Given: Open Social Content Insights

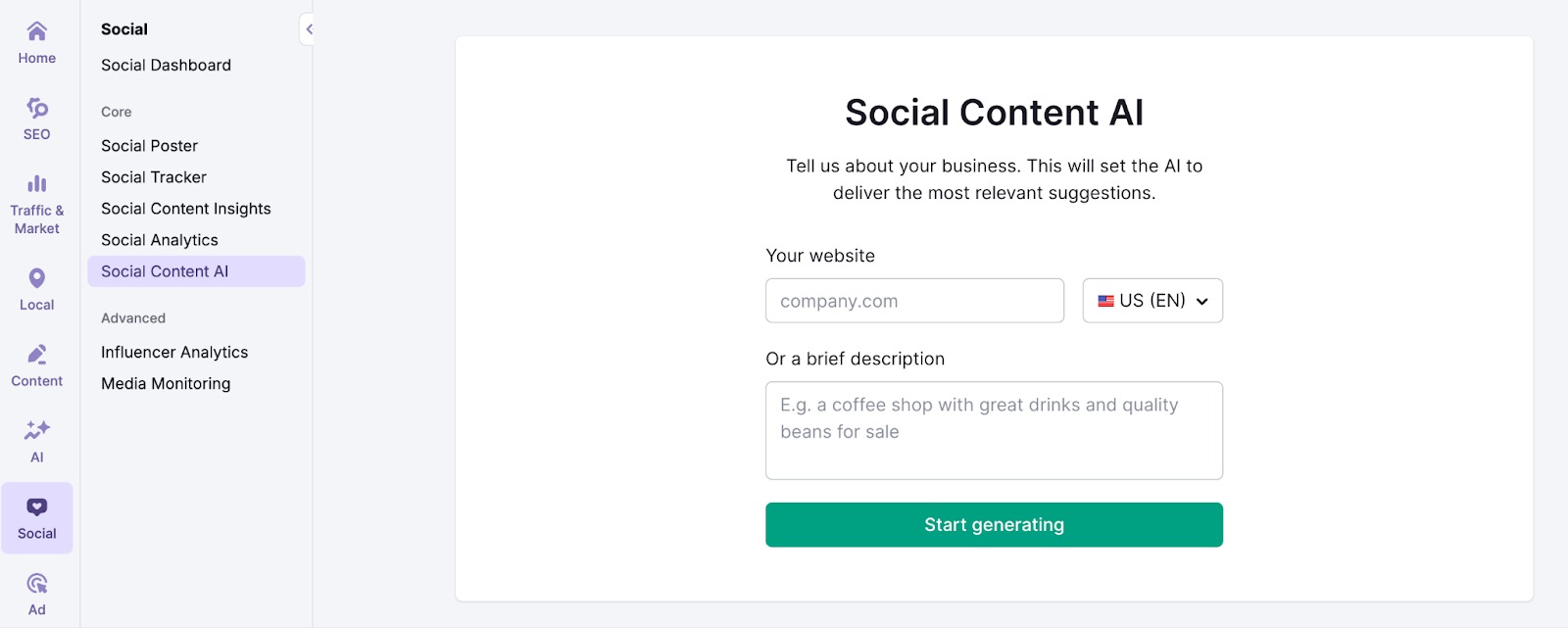Looking at the screenshot, I should (186, 208).
